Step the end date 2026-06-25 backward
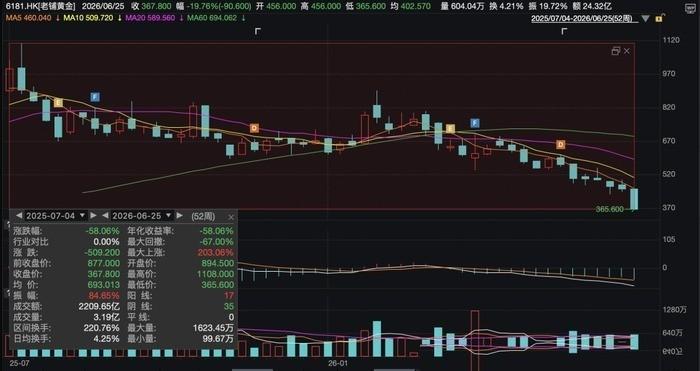700x371 pixels. coord(105,216)
